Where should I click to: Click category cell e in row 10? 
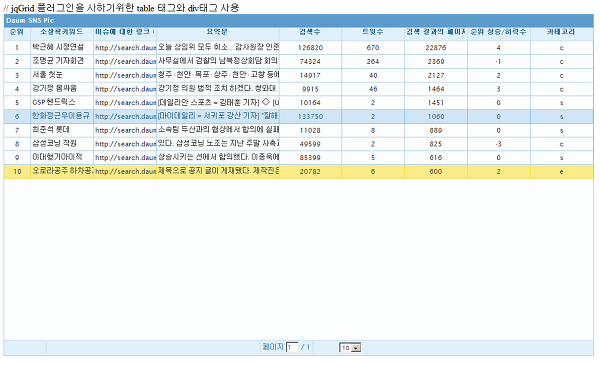pyautogui.click(x=561, y=172)
